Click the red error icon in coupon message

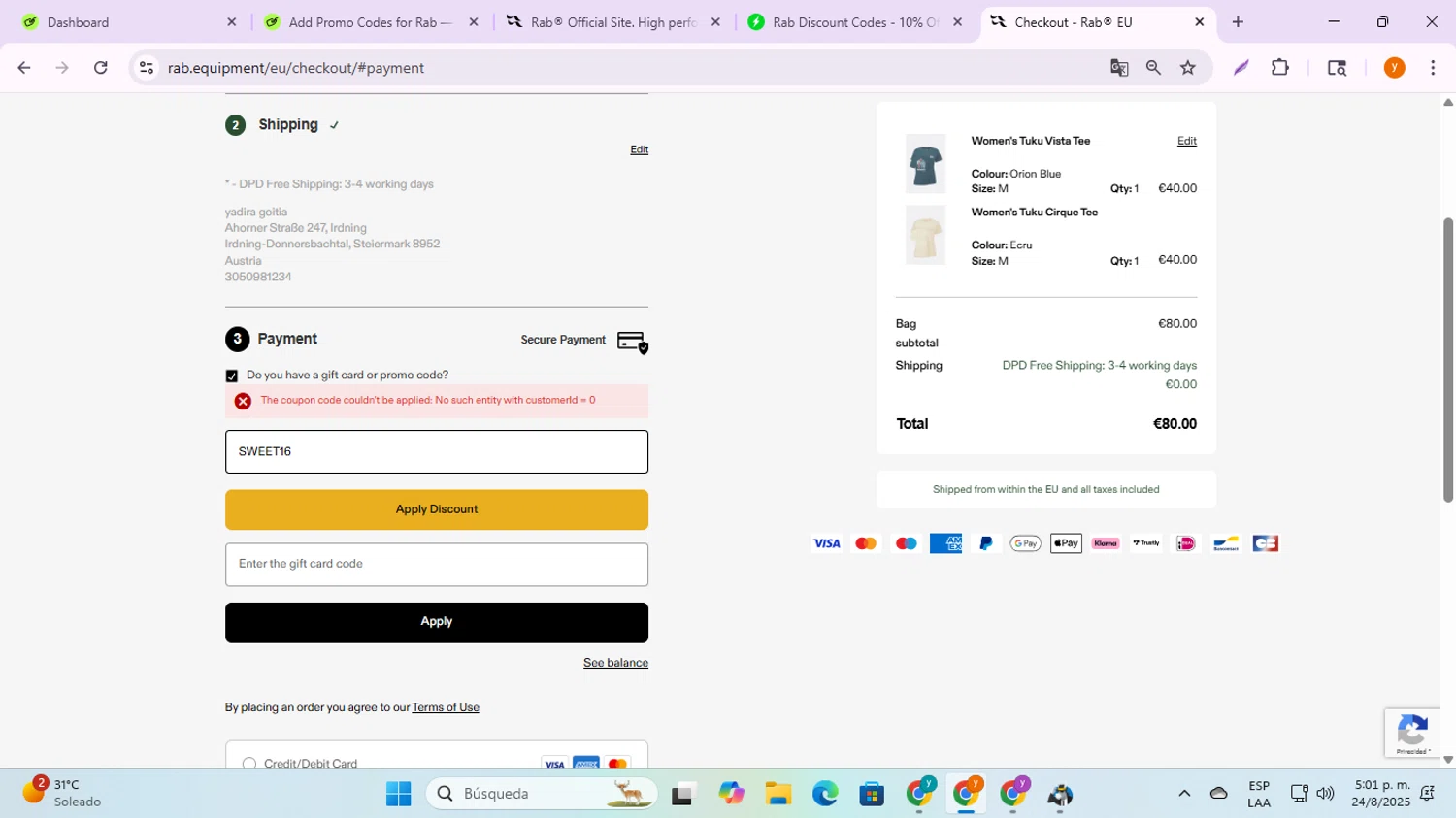(x=243, y=401)
